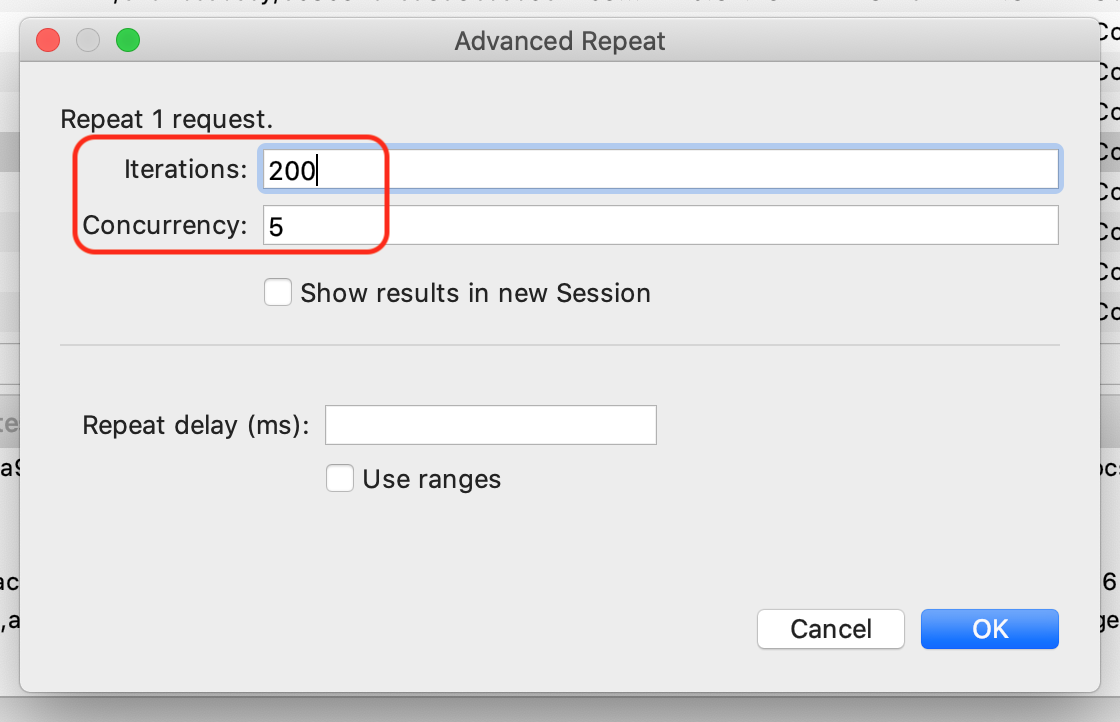The height and width of the screenshot is (722, 1120).
Task: Click the value 200 in Iterations
Action: point(291,171)
